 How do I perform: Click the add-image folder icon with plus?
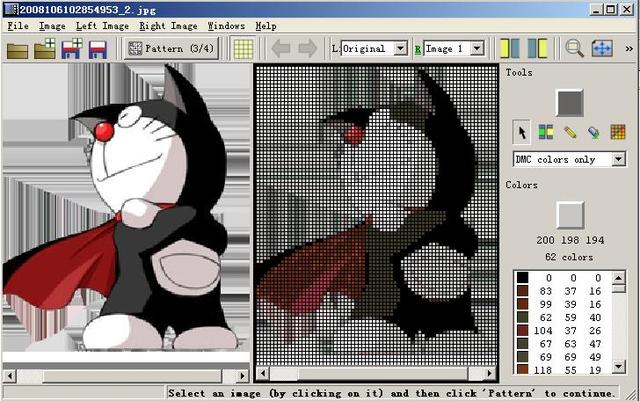44,49
